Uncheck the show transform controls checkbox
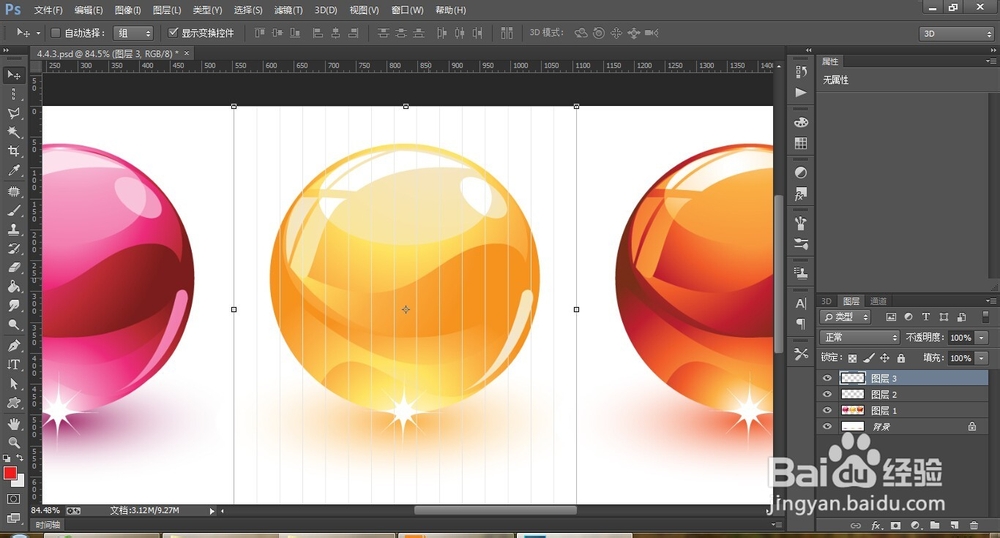 tap(173, 33)
